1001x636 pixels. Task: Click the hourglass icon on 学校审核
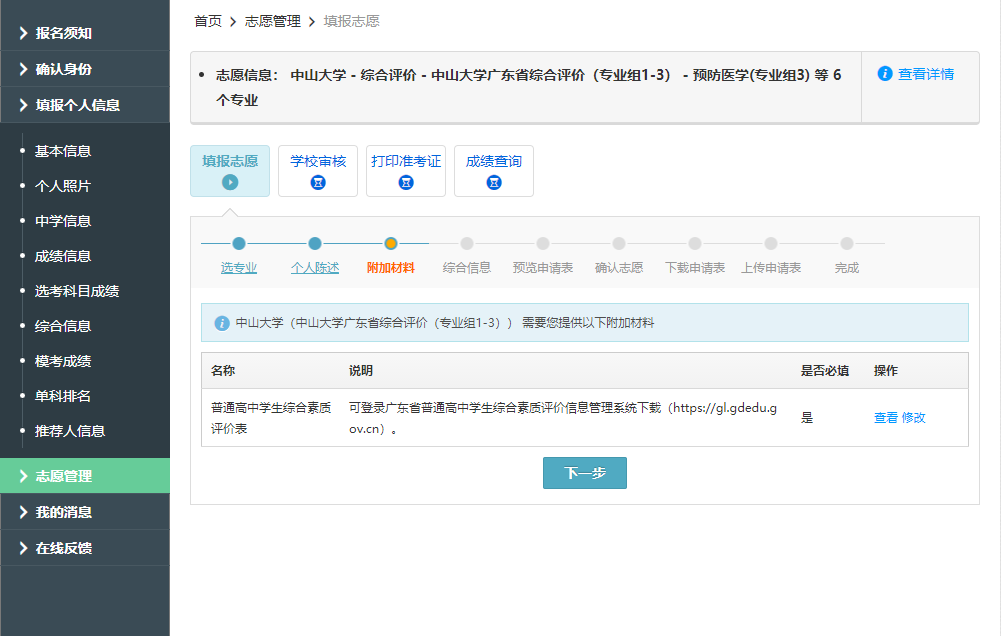(x=317, y=182)
